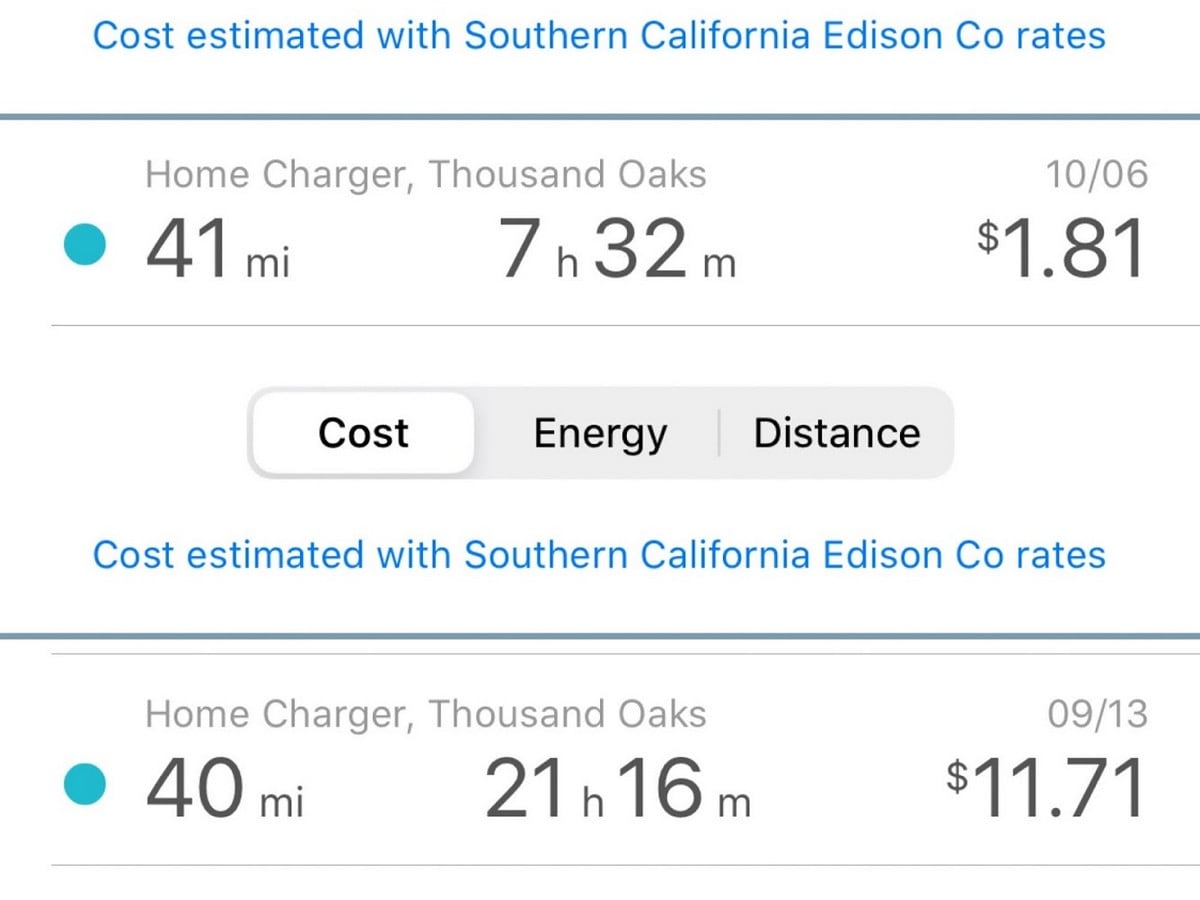
Task: Click the teal dot beside 40 mi
Action: point(85,787)
